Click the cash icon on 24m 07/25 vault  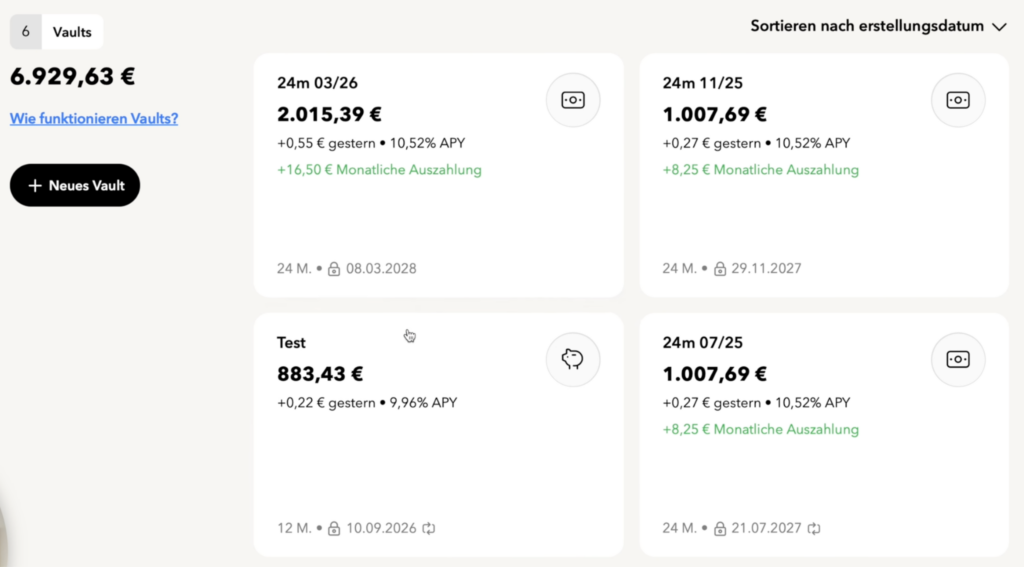958,359
